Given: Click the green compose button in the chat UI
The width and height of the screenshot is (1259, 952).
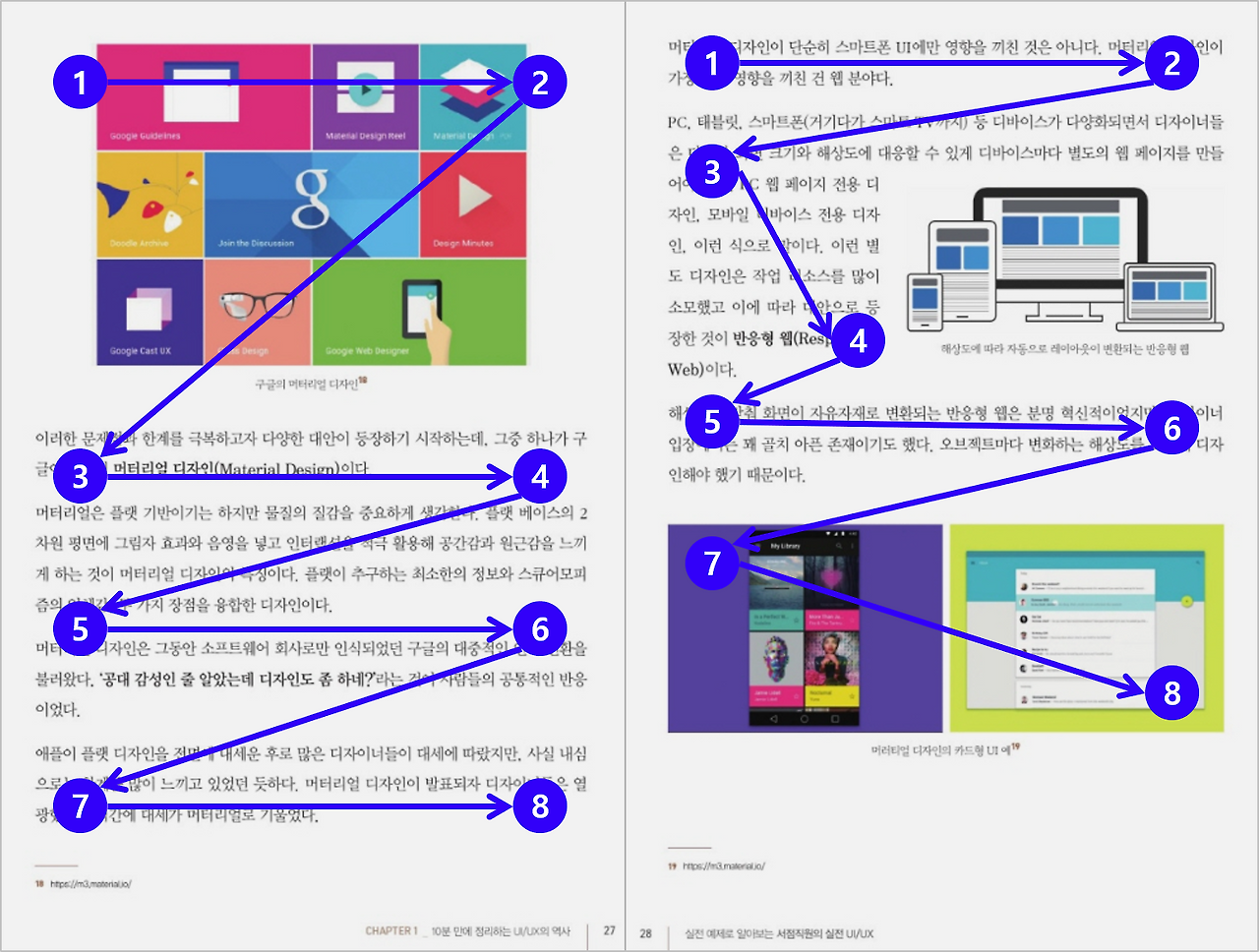Looking at the screenshot, I should 1187,601.
